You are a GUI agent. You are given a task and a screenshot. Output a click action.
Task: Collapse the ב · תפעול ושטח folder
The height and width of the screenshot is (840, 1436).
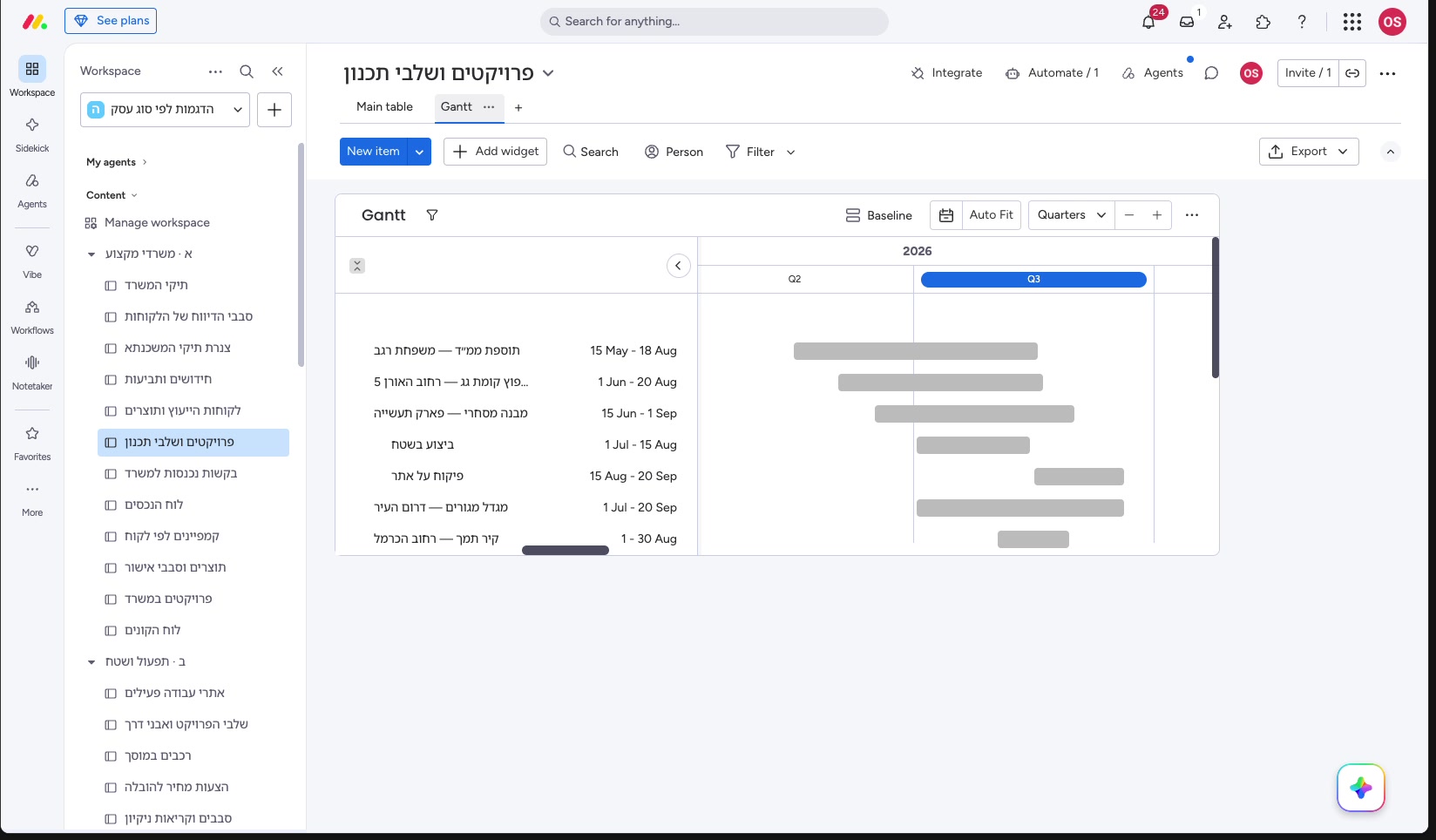[x=91, y=662]
